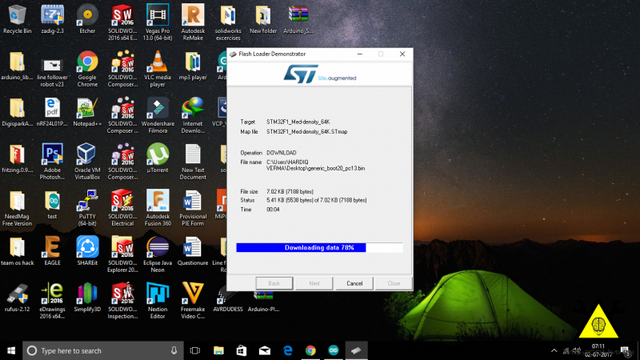Click the greyed Back button
The width and height of the screenshot is (640, 360).
274,283
